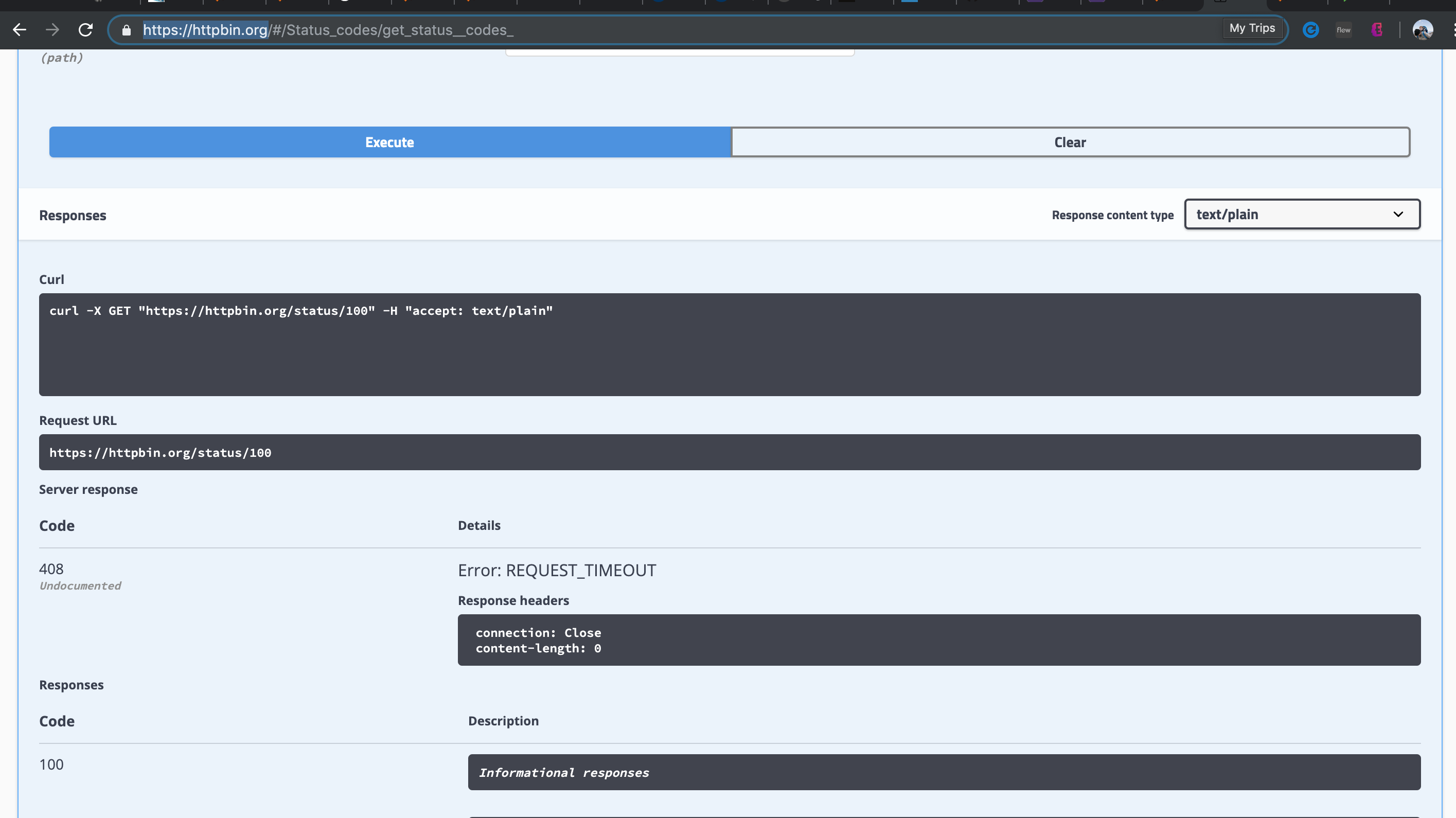Click the Execute button
The image size is (1456, 818).
pyautogui.click(x=389, y=142)
